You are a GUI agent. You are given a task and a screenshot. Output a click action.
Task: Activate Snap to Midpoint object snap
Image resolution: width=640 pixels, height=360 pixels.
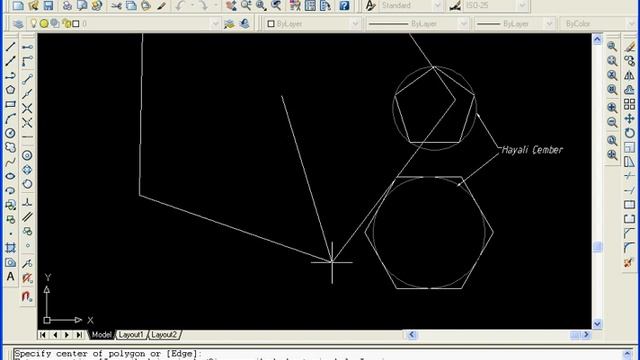tap(27, 94)
